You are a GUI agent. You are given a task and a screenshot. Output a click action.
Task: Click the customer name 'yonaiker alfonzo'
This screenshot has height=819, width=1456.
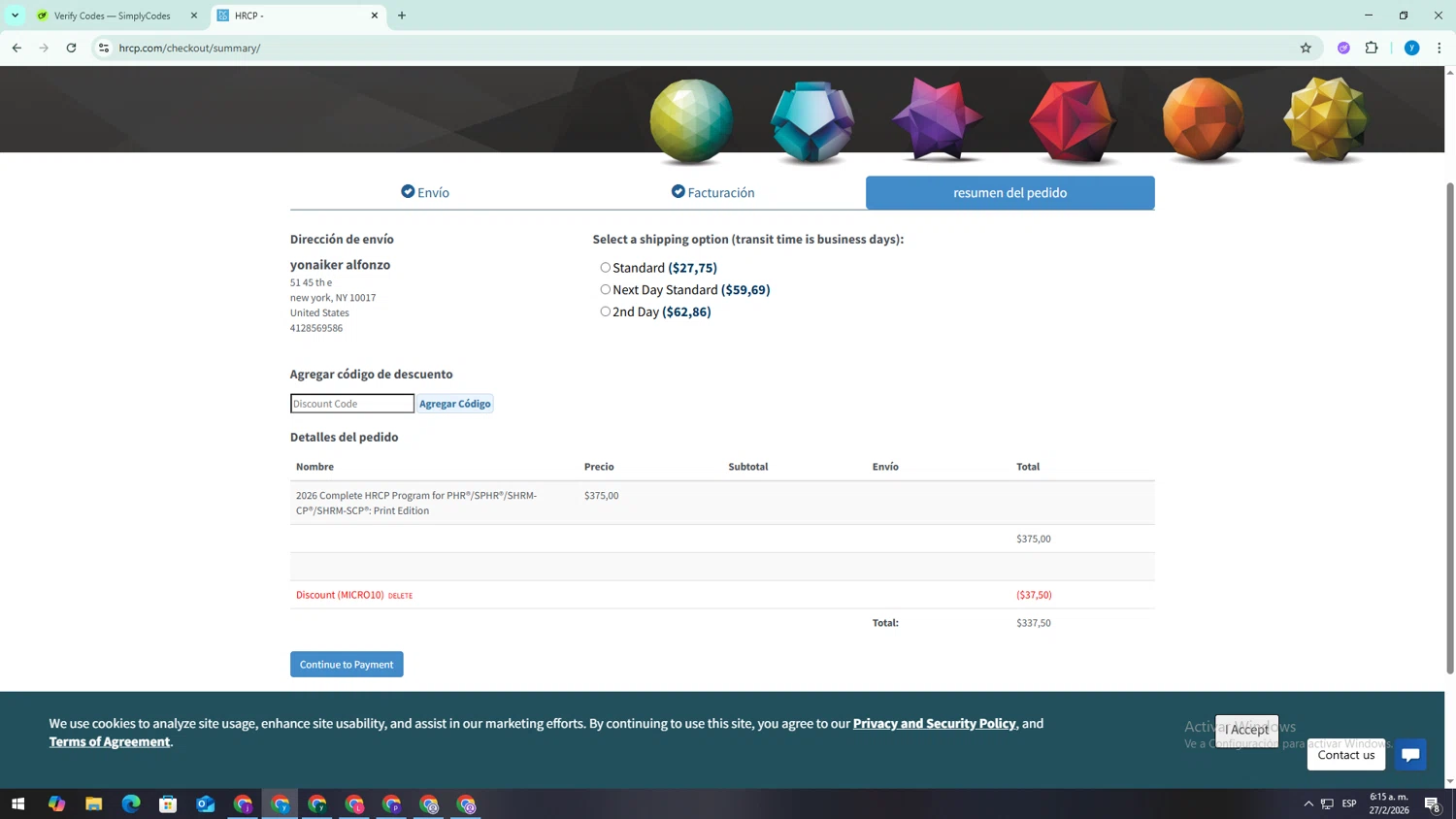(340, 265)
